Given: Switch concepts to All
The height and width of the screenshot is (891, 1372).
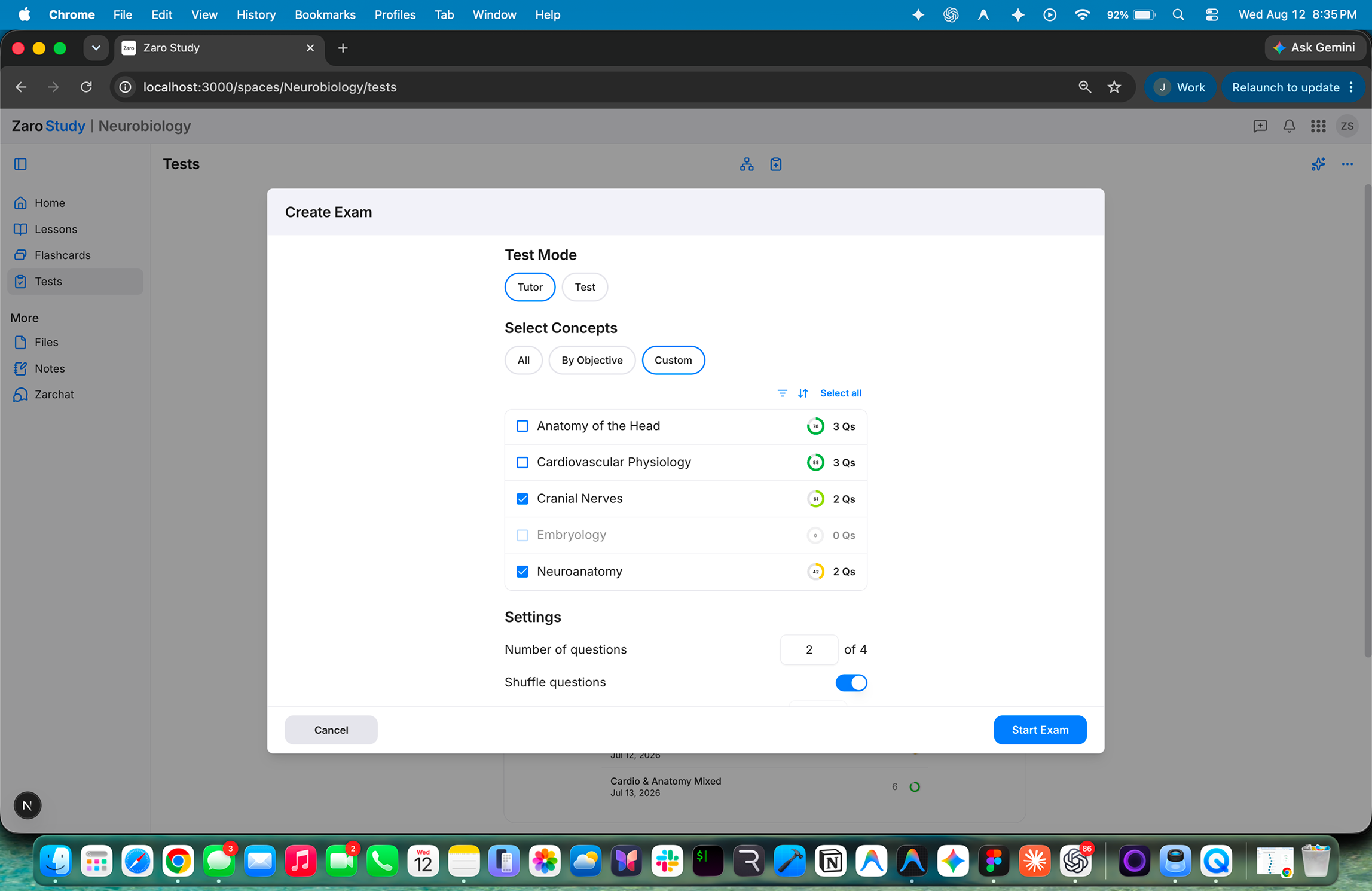Looking at the screenshot, I should tap(523, 360).
